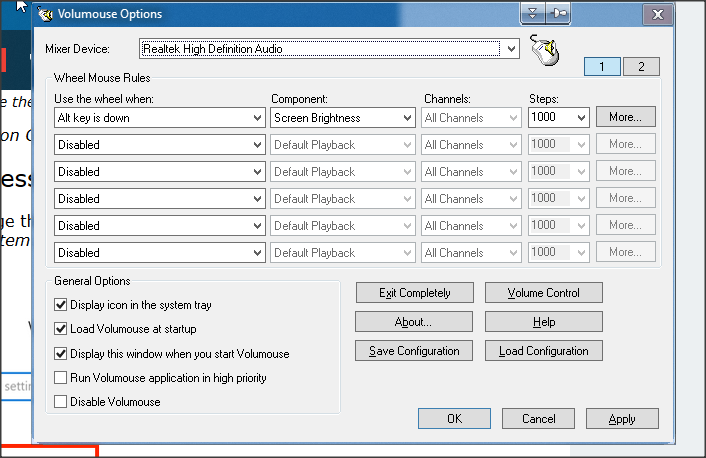
Task: Click the roll-up arrows title bar button
Action: pos(533,14)
